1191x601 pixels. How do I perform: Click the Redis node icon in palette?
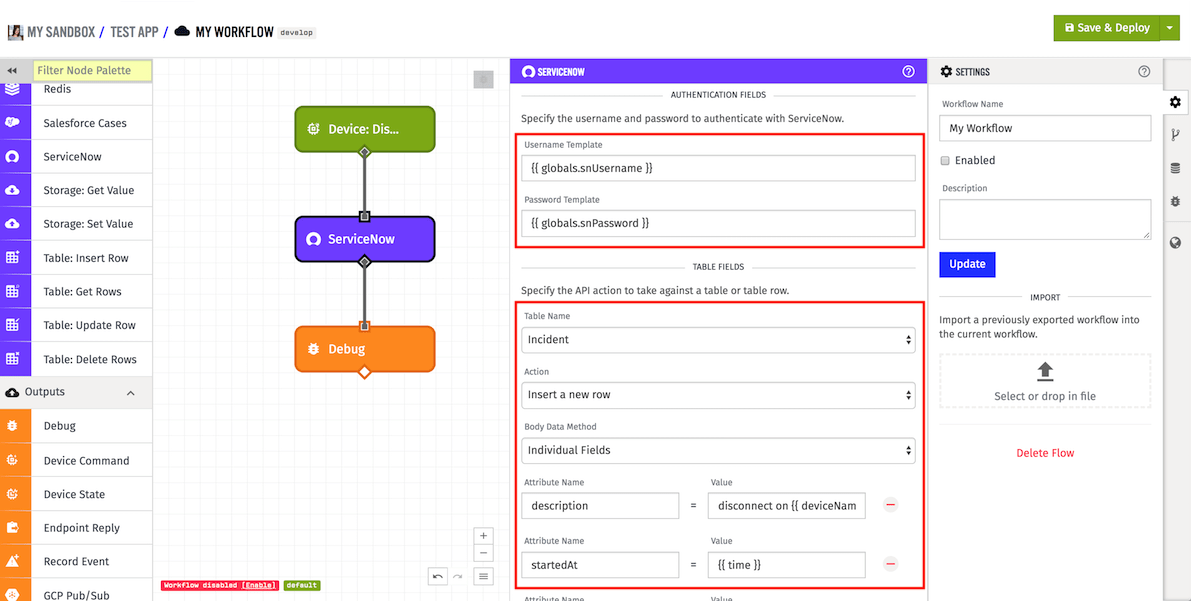point(12,89)
